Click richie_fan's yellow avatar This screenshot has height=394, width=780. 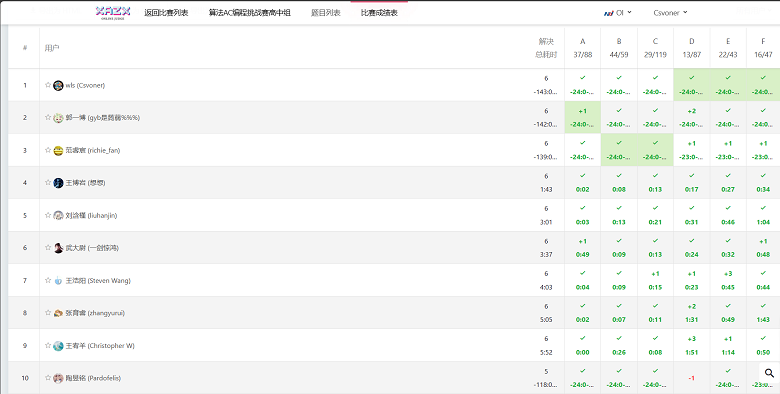pos(58,150)
